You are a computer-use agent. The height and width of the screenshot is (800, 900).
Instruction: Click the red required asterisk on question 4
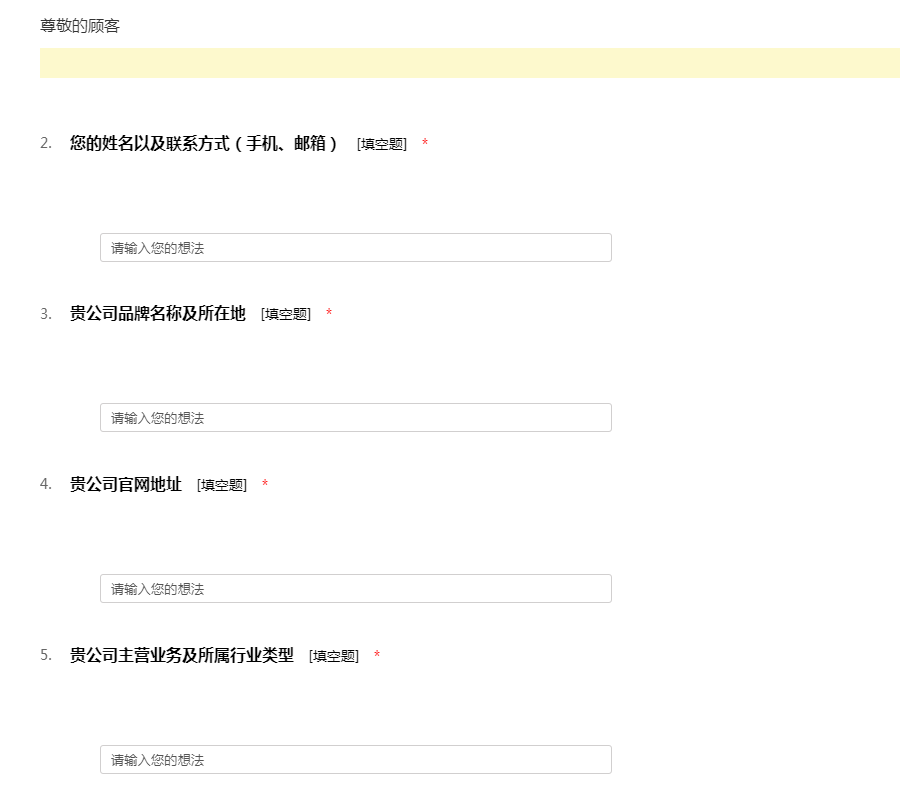click(265, 485)
